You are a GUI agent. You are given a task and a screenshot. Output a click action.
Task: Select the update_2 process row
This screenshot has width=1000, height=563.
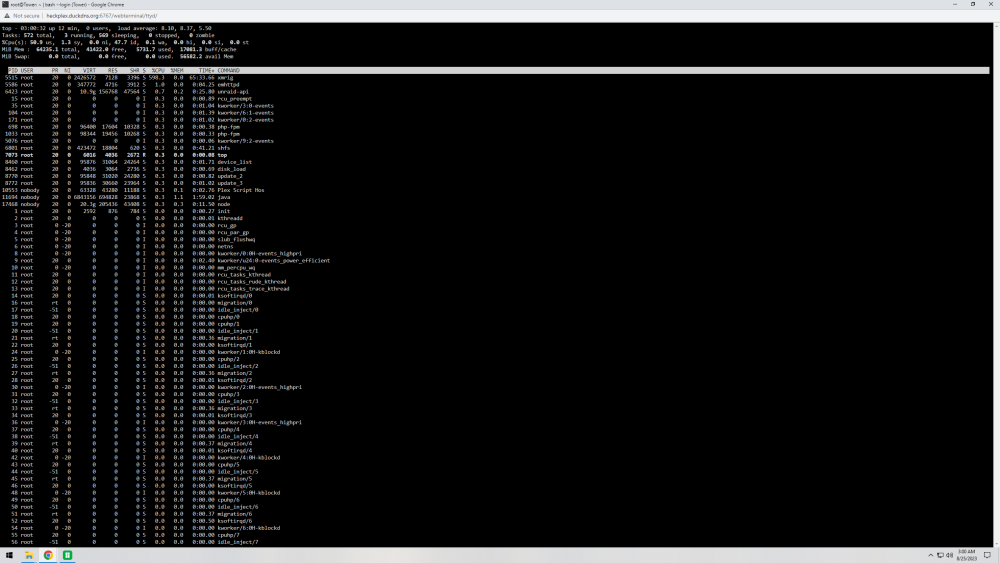click(122, 176)
